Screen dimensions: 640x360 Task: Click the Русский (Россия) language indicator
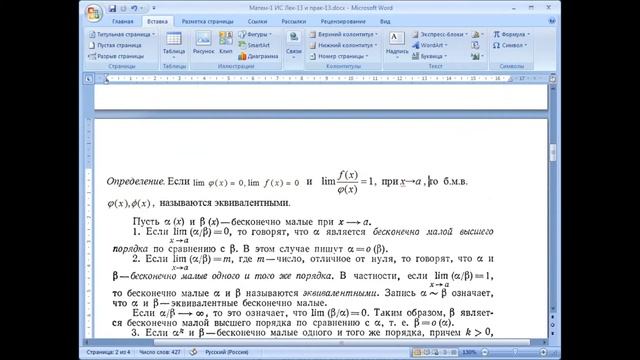(227, 352)
